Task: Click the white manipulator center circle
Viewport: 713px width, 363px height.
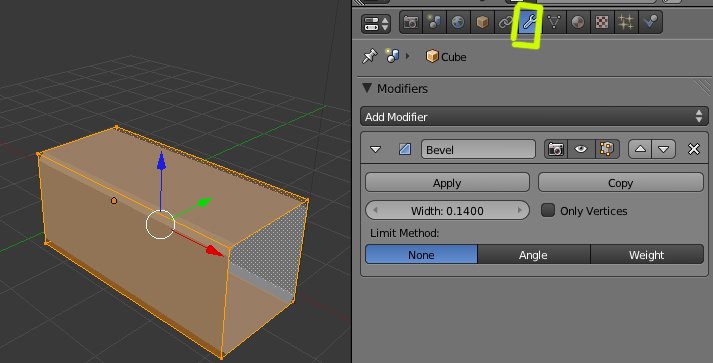Action: point(160,224)
